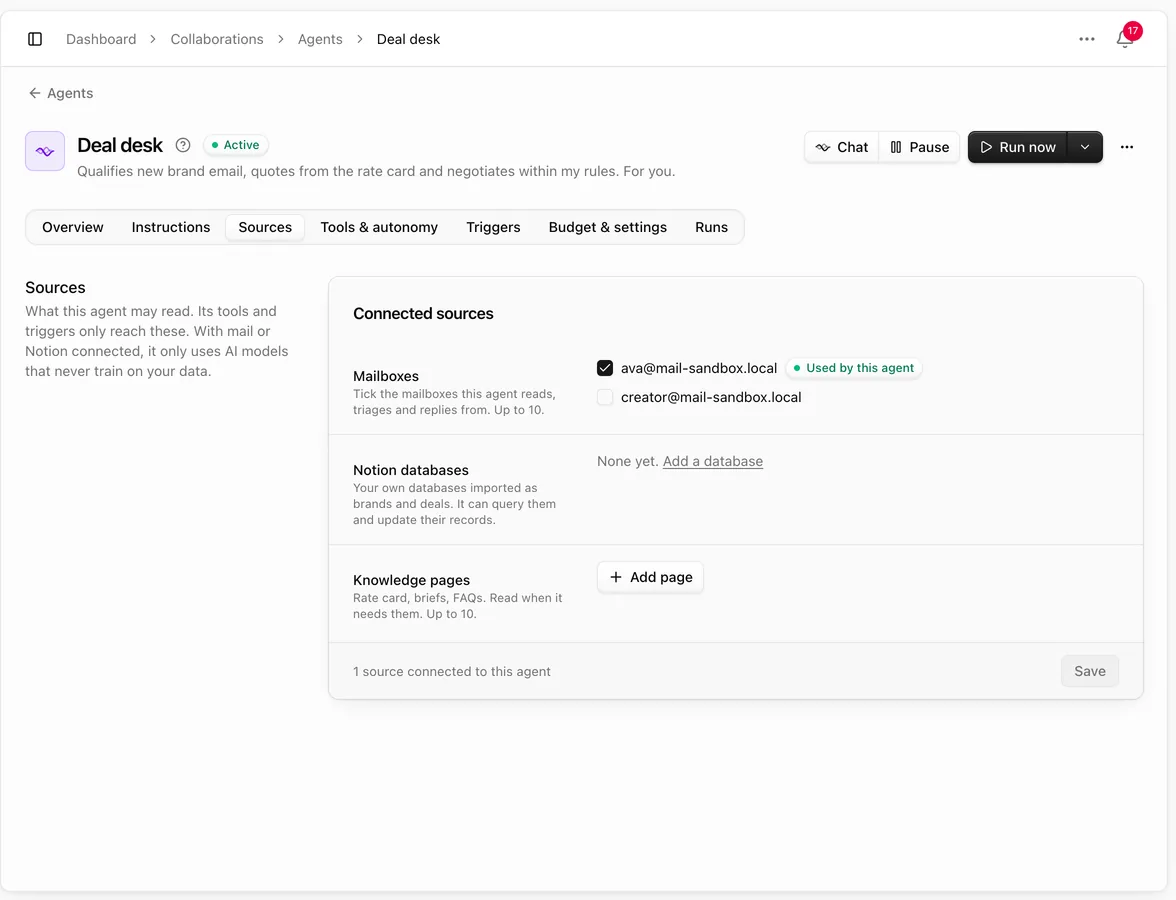Click the Deal desk breadcrumb item

click(408, 39)
